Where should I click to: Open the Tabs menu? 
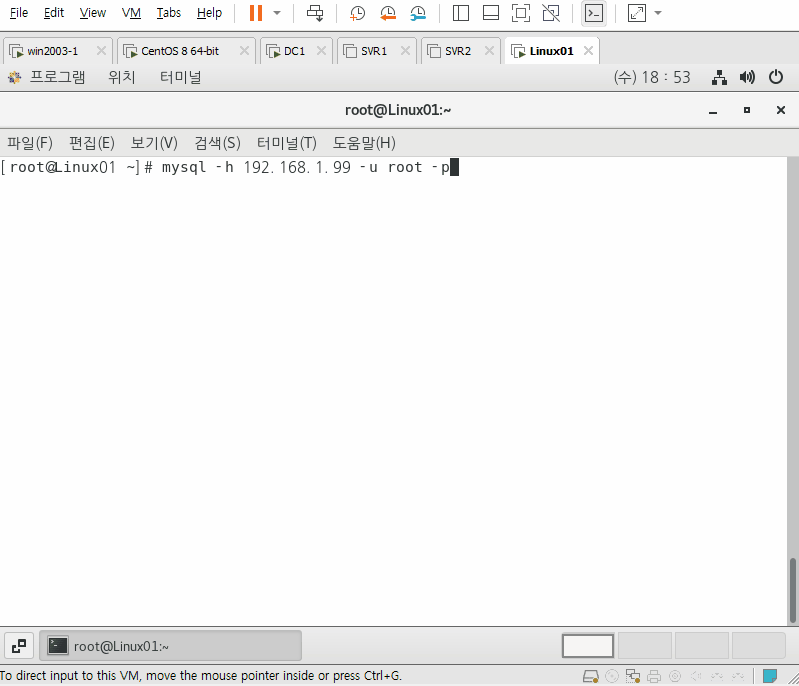pos(168,13)
